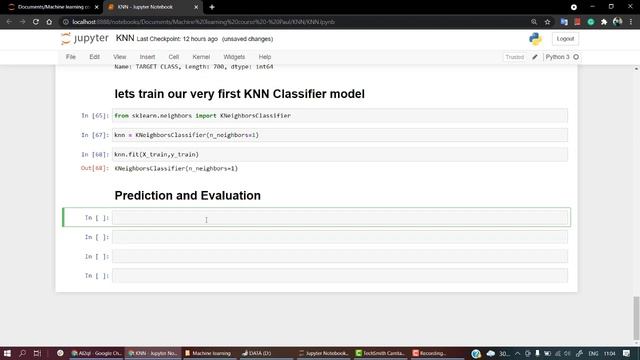Close the KNN - Jupyter Notebook tab

[196, 7]
